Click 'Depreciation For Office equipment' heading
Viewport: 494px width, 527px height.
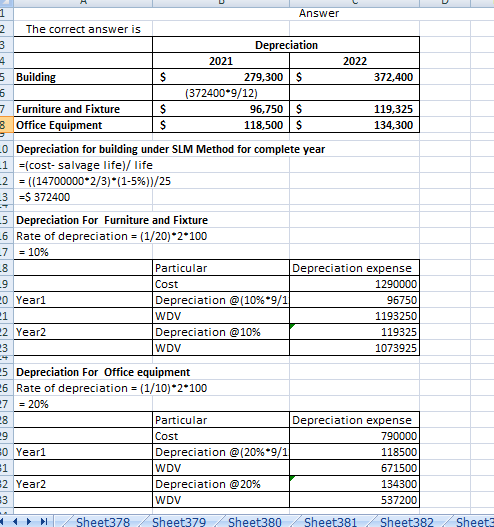point(103,372)
